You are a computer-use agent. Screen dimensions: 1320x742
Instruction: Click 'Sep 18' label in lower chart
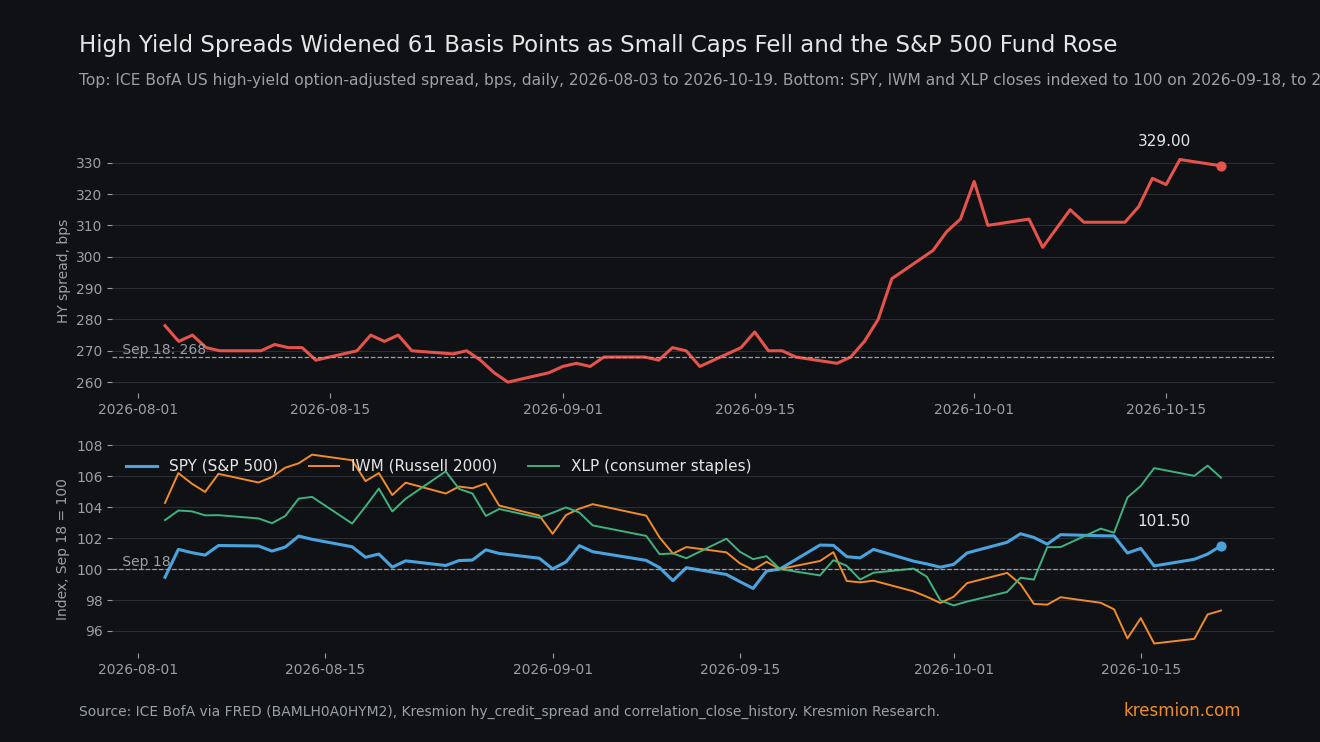click(x=146, y=562)
